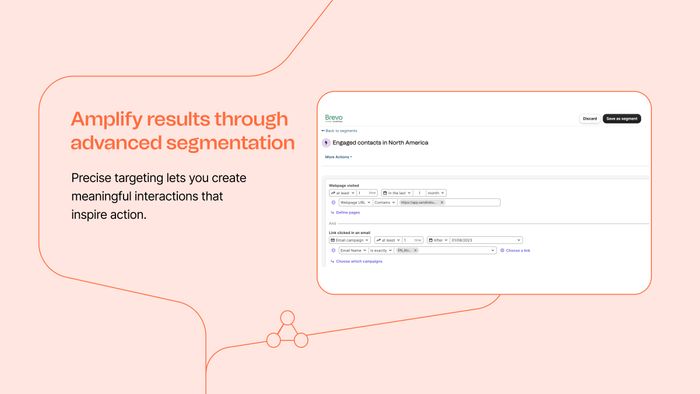Click Save as segment button
The width and height of the screenshot is (700, 394).
click(622, 119)
